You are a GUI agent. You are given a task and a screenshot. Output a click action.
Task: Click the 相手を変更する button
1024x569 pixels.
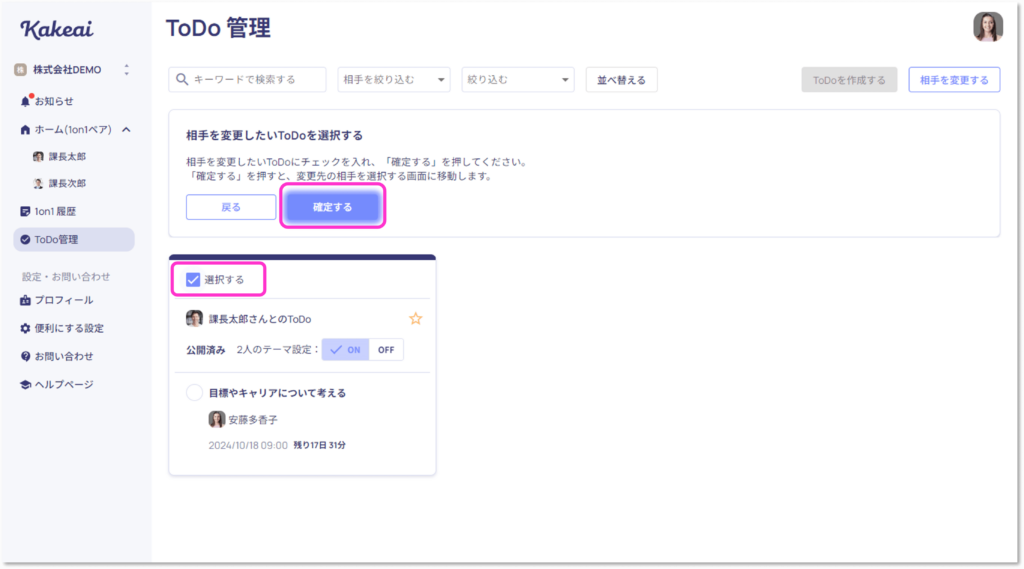pyautogui.click(x=954, y=80)
